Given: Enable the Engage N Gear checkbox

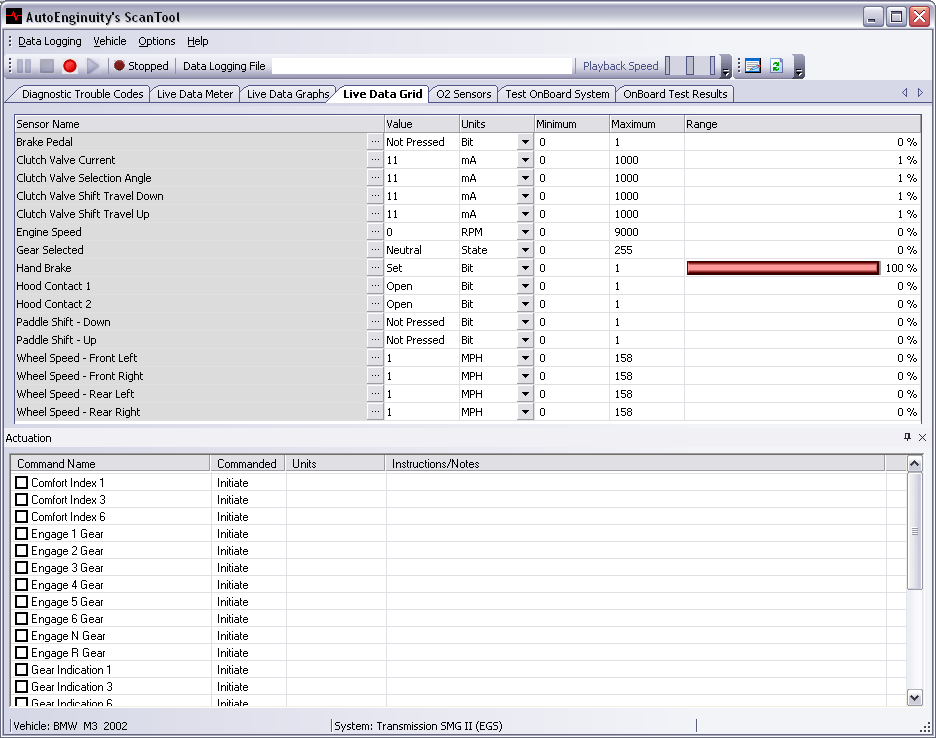Looking at the screenshot, I should [x=21, y=635].
